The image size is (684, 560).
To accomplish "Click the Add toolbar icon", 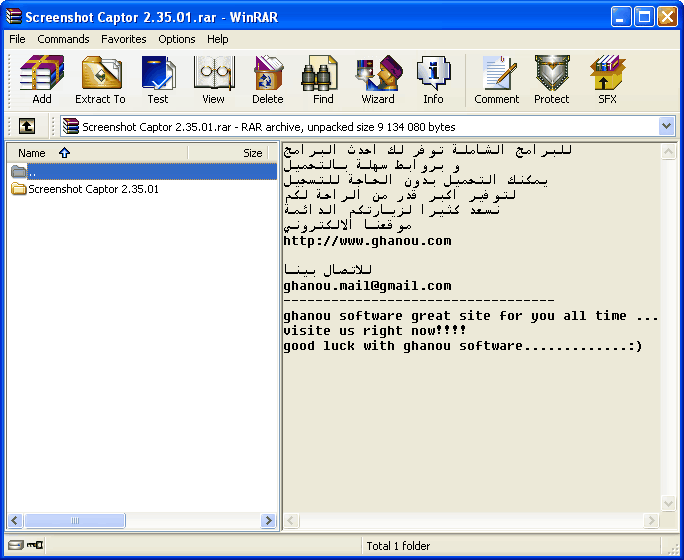I will (42, 79).
